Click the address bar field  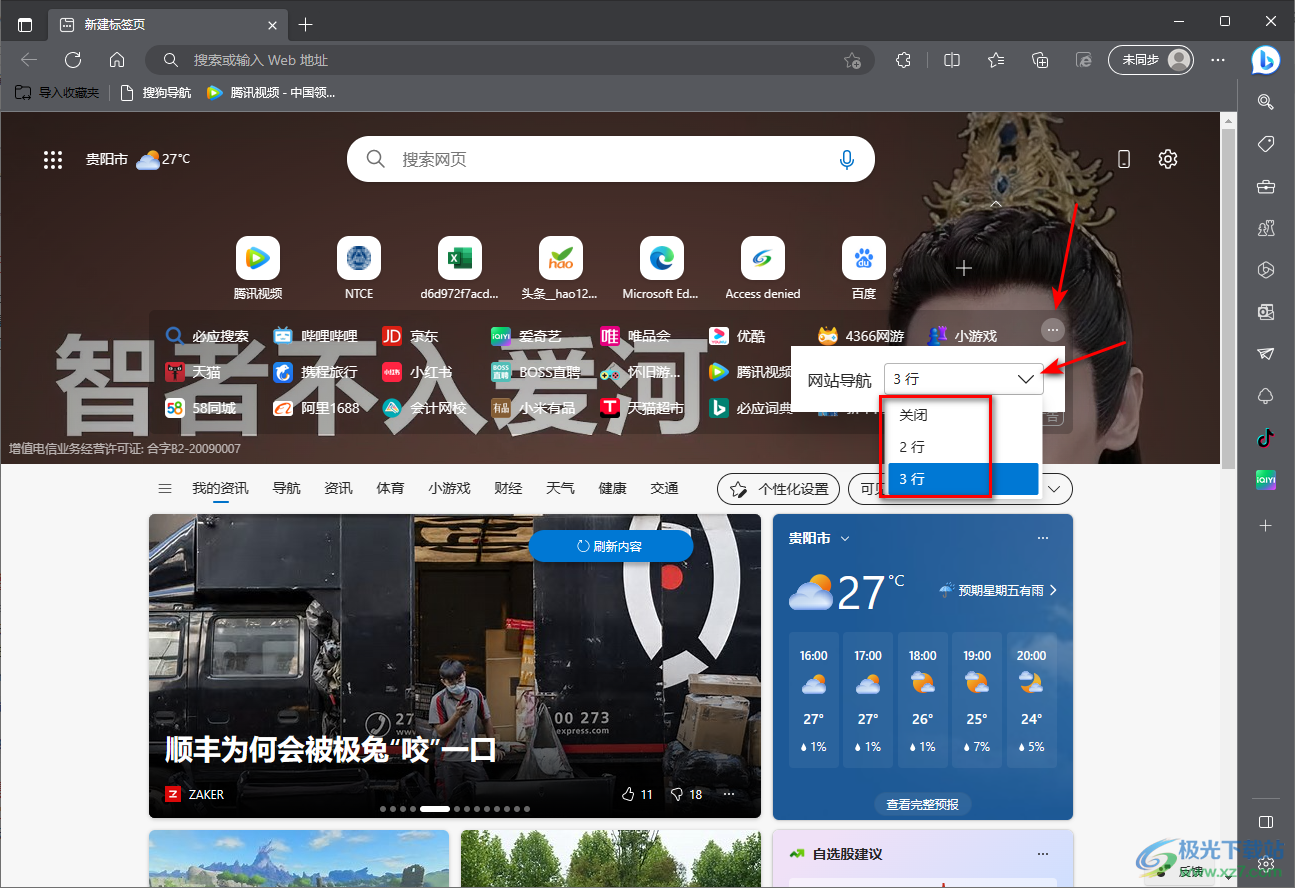click(x=510, y=60)
